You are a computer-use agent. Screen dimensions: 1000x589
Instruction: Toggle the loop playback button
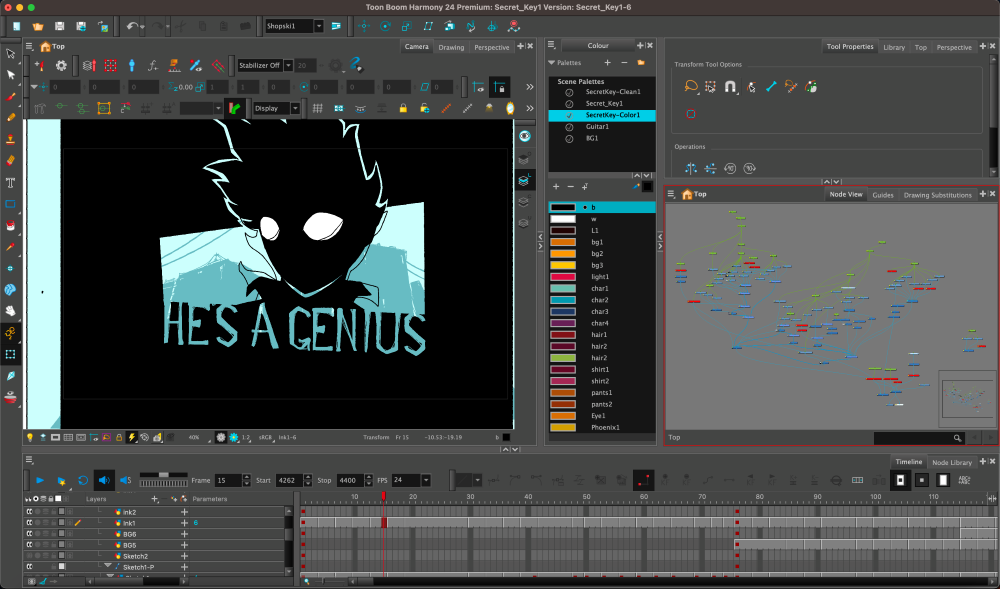click(x=83, y=480)
